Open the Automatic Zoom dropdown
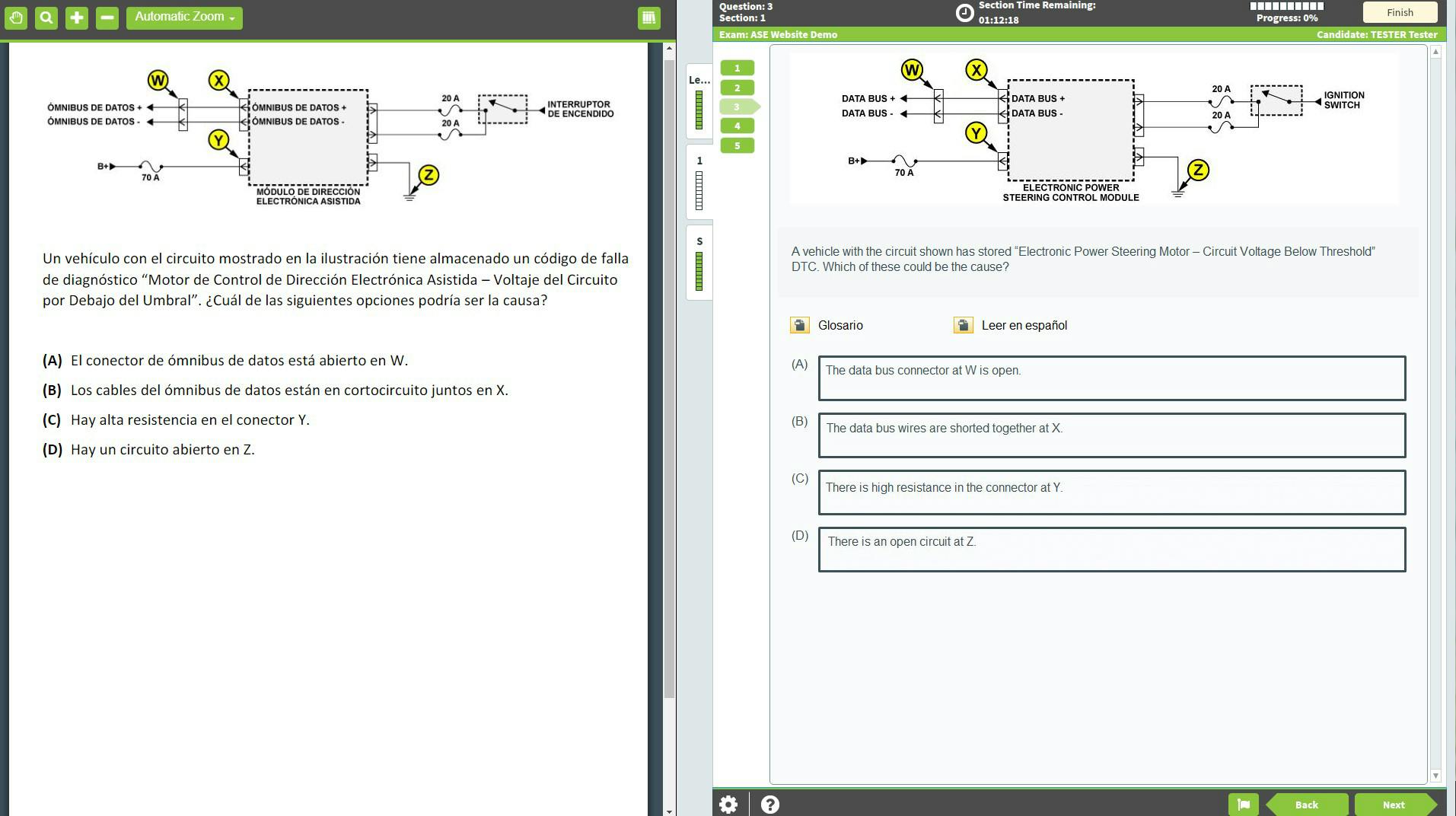The height and width of the screenshot is (816, 1456). tap(183, 16)
